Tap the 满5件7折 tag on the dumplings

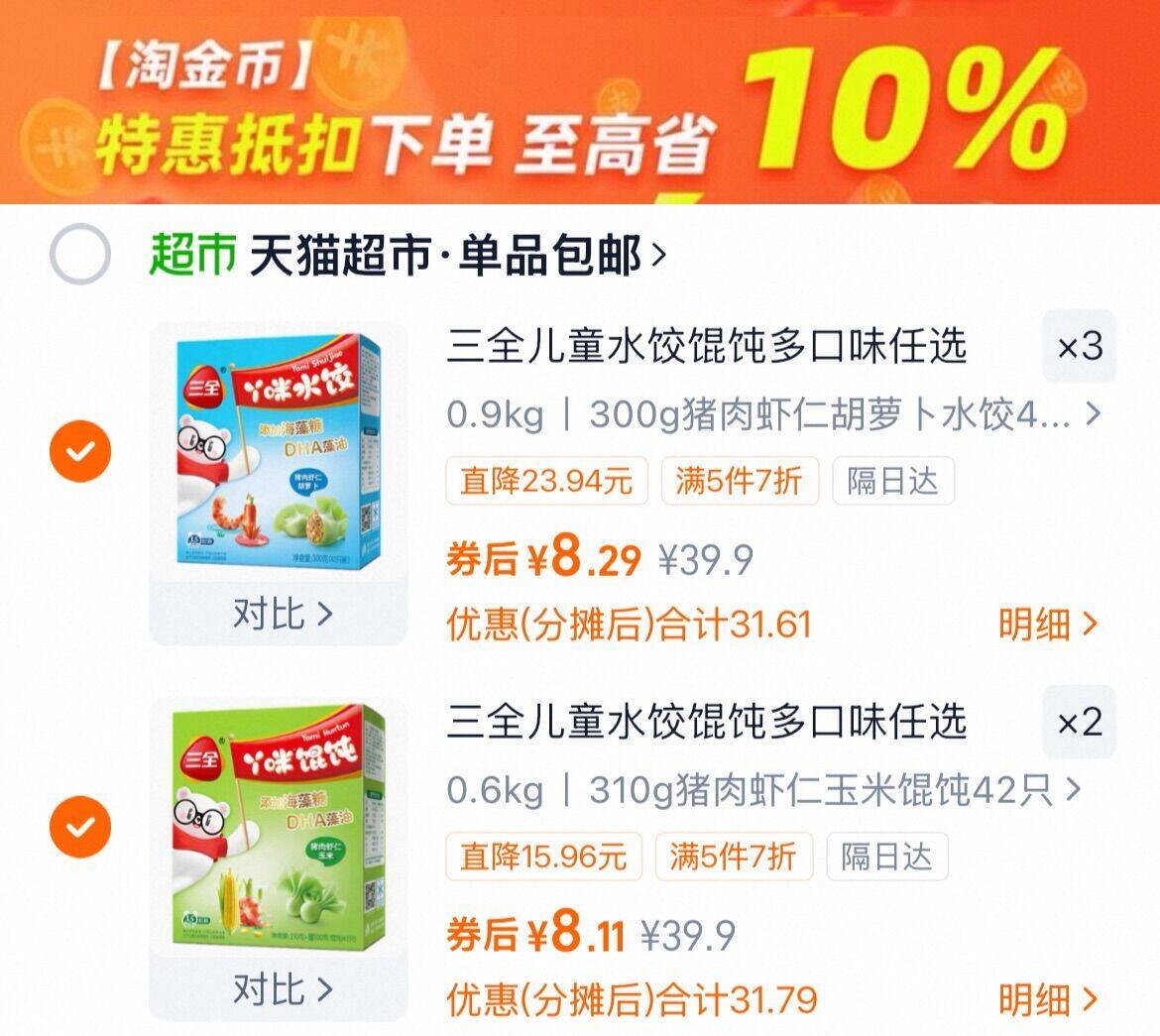pyautogui.click(x=740, y=481)
